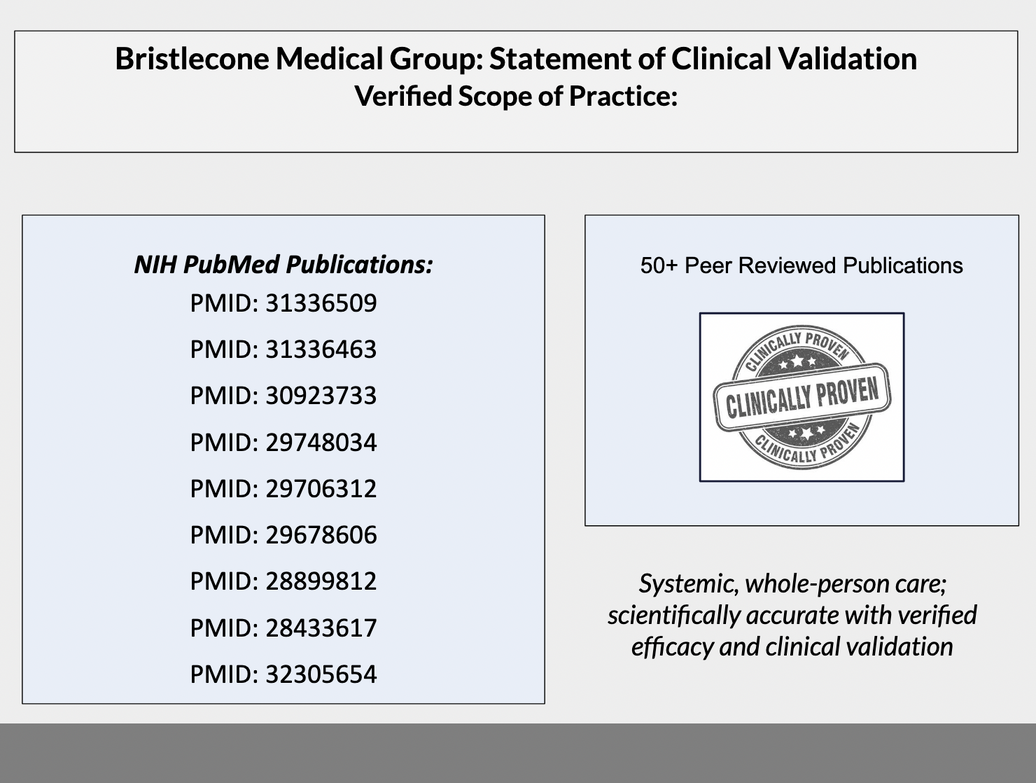Click the PMID: 29748034 entry
1036x783 pixels.
283,442
